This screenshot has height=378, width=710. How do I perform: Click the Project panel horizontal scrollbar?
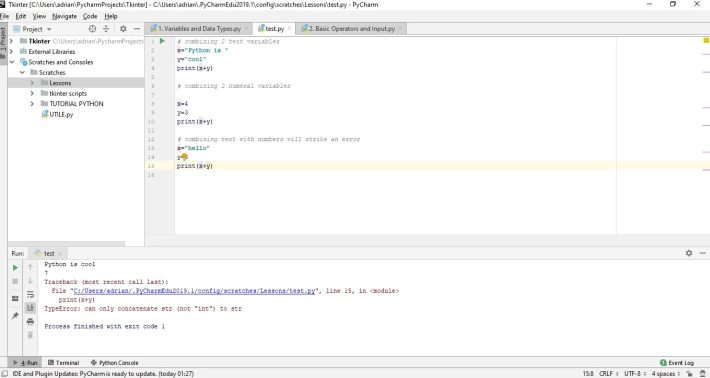[67, 244]
